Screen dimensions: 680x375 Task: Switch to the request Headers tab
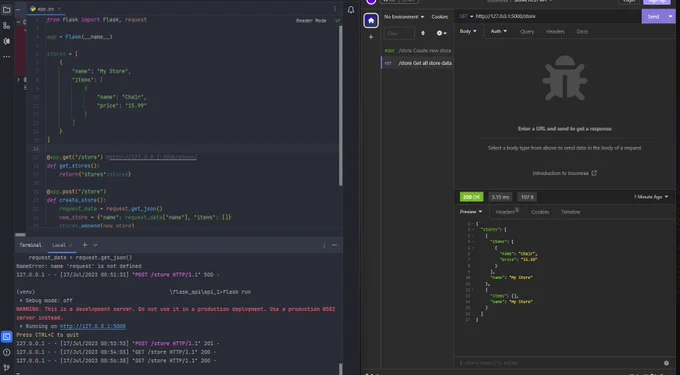click(x=555, y=32)
